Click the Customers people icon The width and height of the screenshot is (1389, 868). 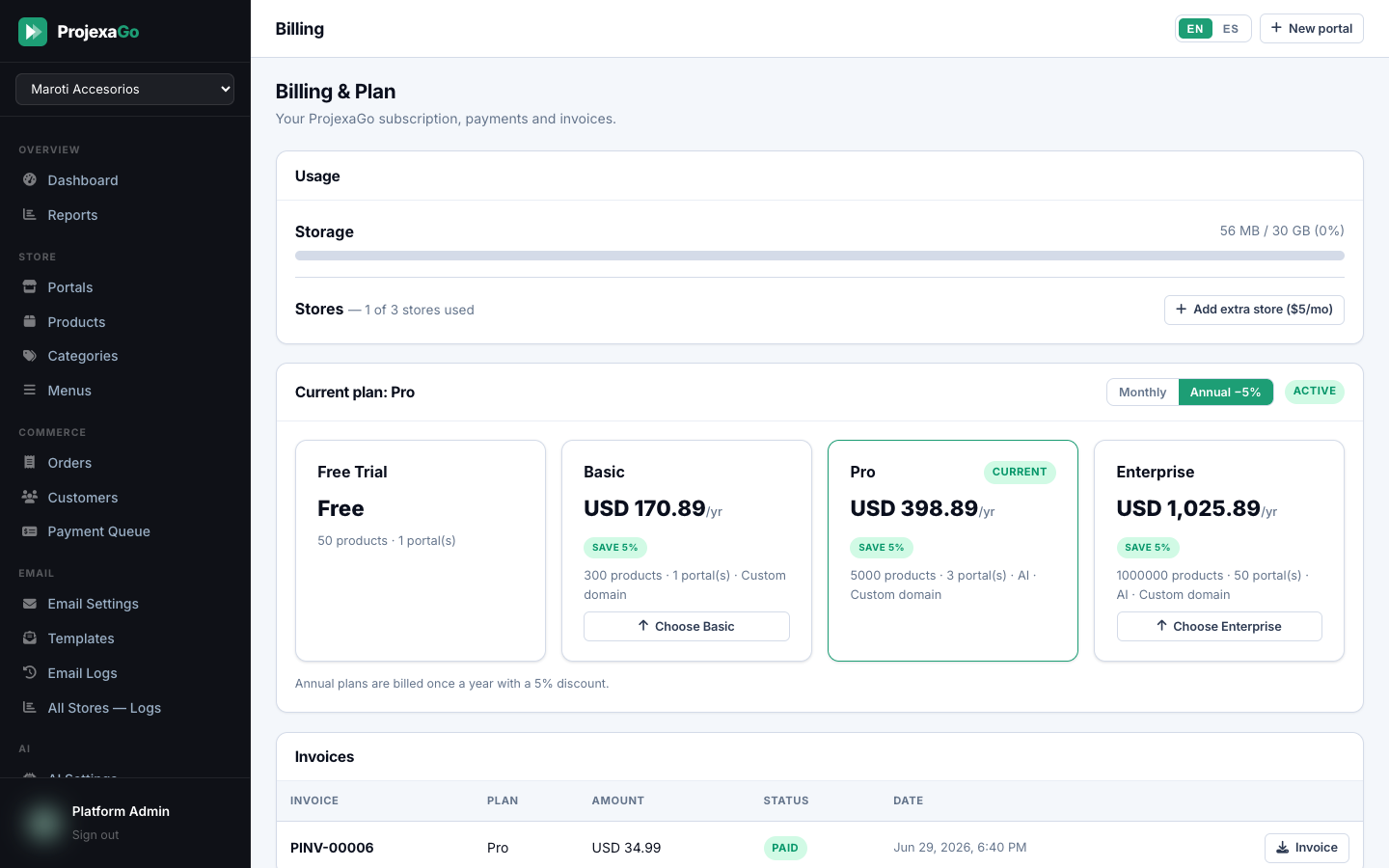(x=30, y=497)
